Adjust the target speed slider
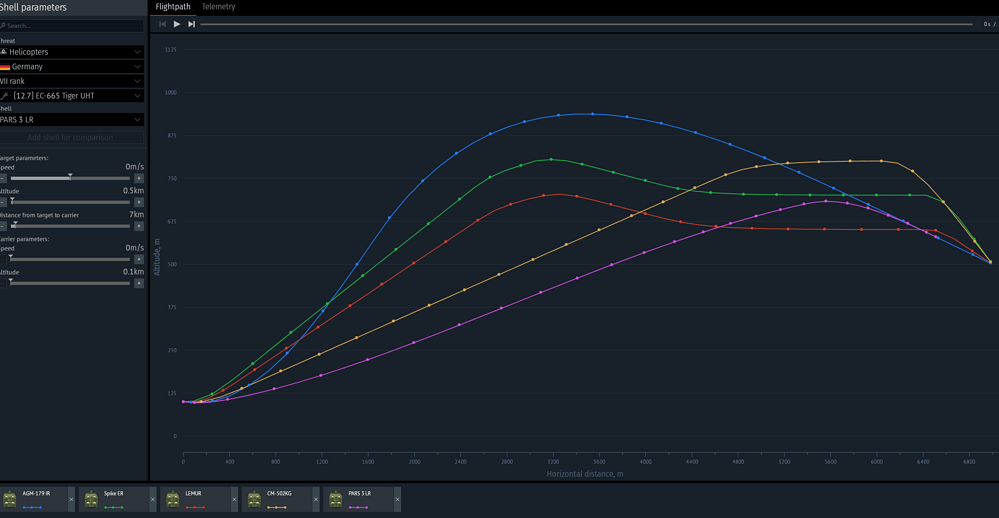This screenshot has width=999, height=518. [x=70, y=178]
